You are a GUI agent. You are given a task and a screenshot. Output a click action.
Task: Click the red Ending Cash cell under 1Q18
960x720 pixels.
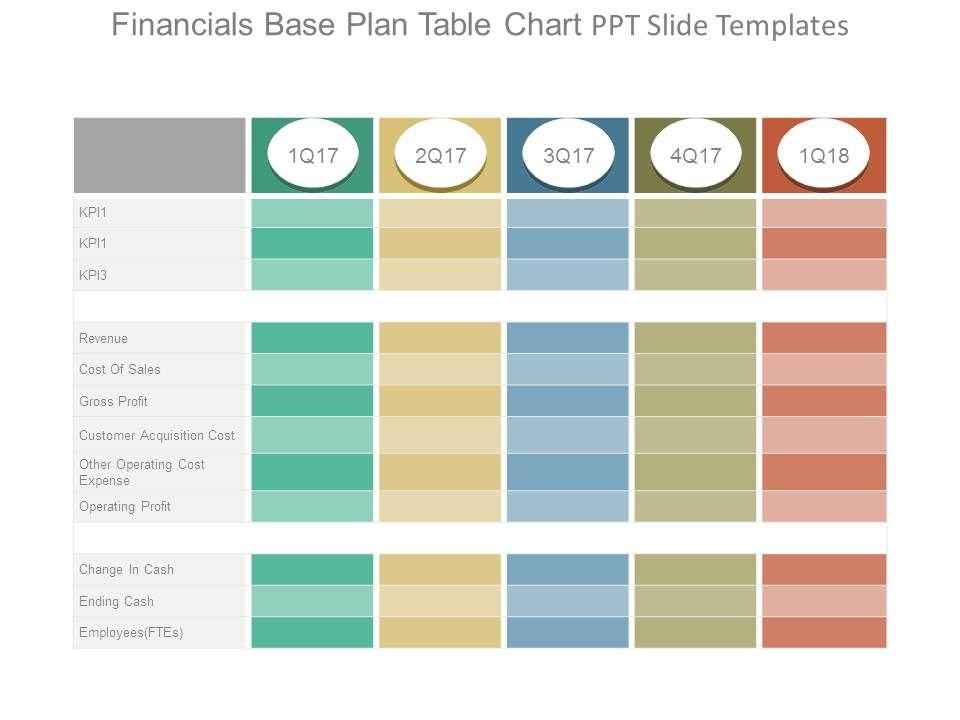(x=824, y=602)
